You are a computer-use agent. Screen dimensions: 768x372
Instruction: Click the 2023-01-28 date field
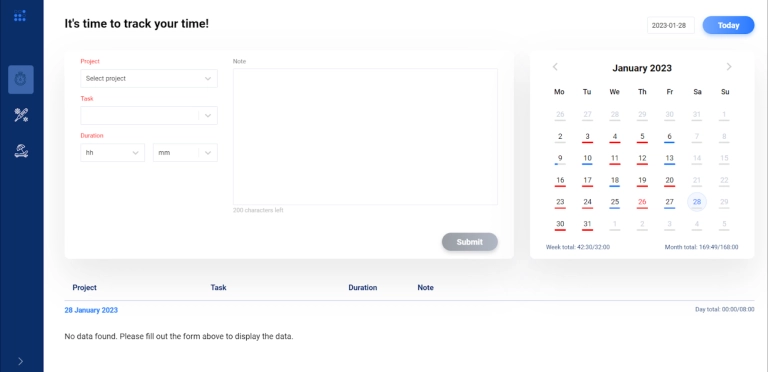pyautogui.click(x=671, y=25)
